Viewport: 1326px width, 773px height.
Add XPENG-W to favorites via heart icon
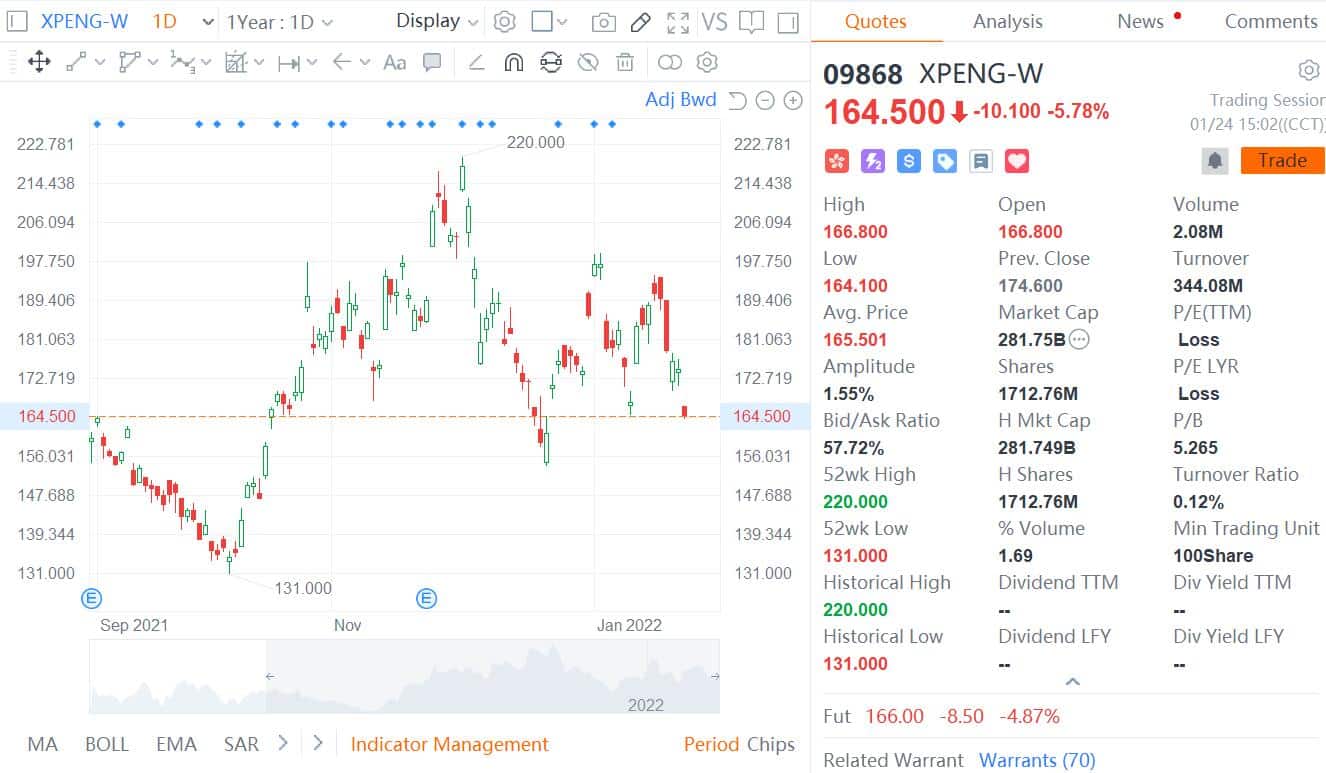[1017, 160]
